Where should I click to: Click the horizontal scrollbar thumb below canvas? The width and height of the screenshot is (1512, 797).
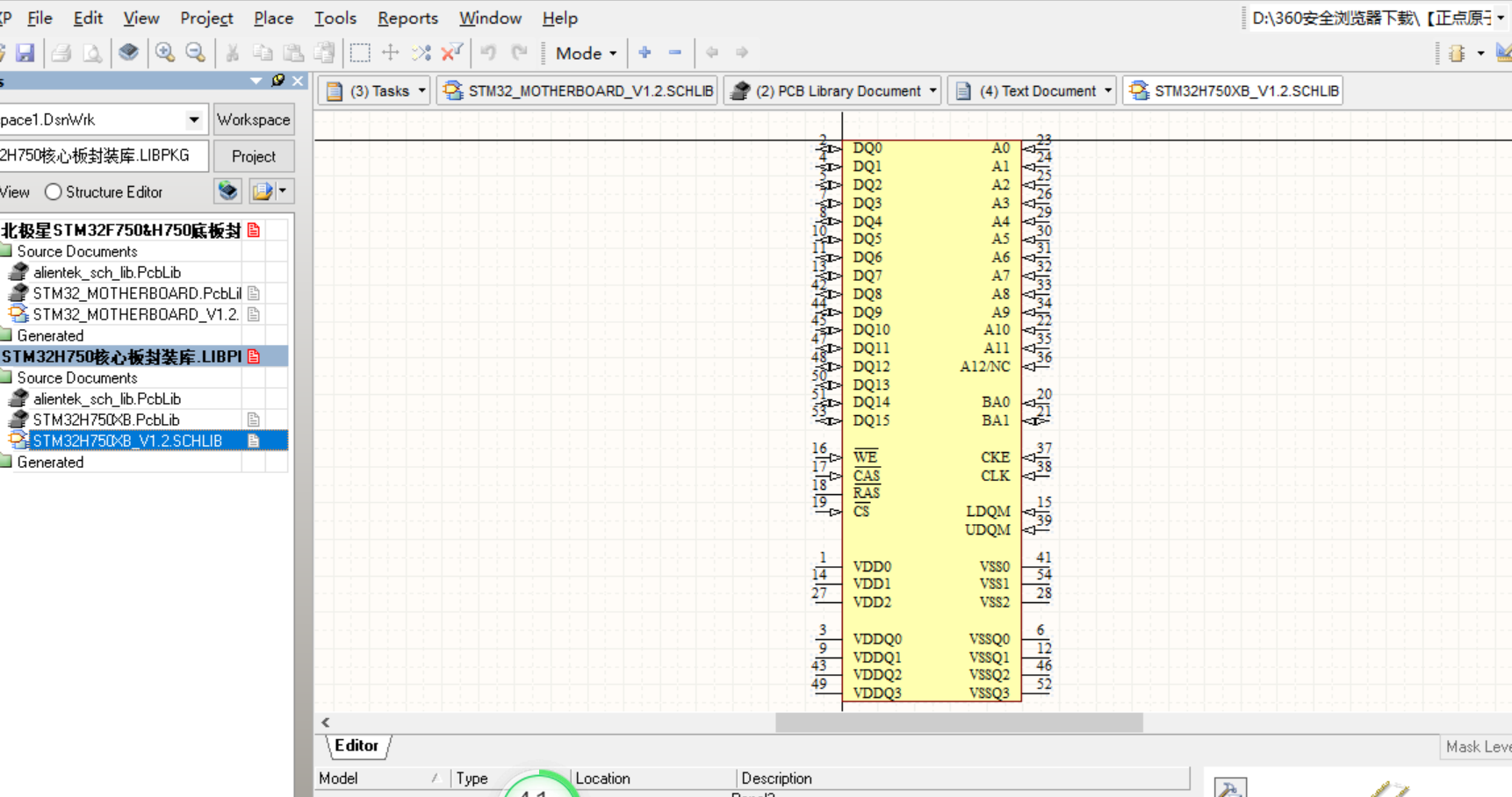tap(959, 722)
